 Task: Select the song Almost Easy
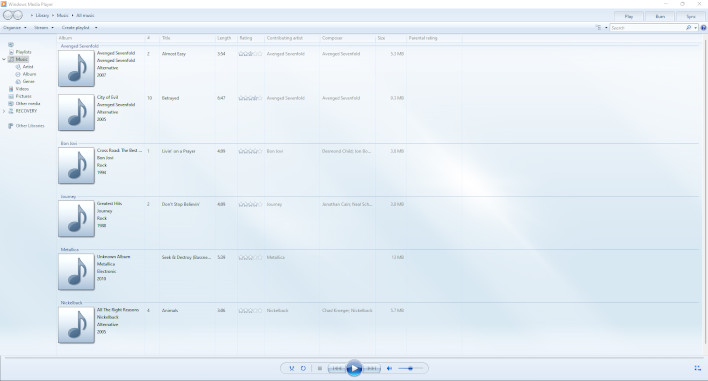tap(174, 54)
